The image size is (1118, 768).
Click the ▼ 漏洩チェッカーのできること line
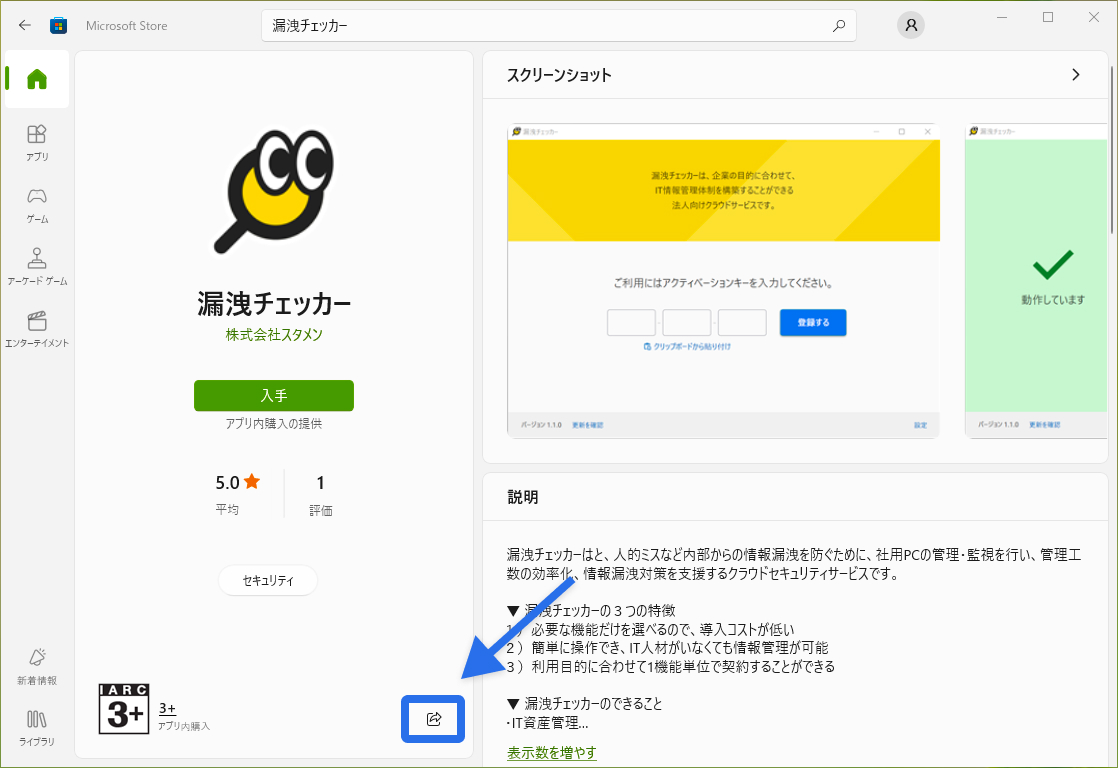coord(584,704)
